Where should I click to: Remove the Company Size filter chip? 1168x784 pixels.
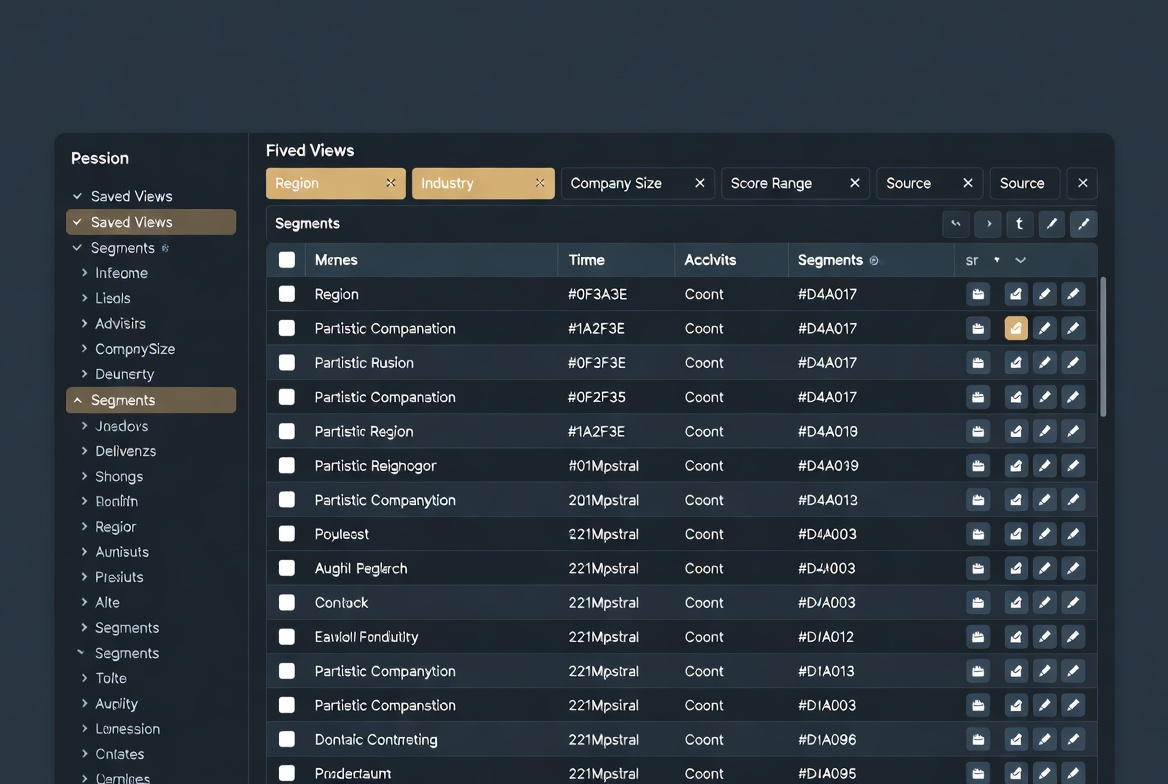coord(700,183)
